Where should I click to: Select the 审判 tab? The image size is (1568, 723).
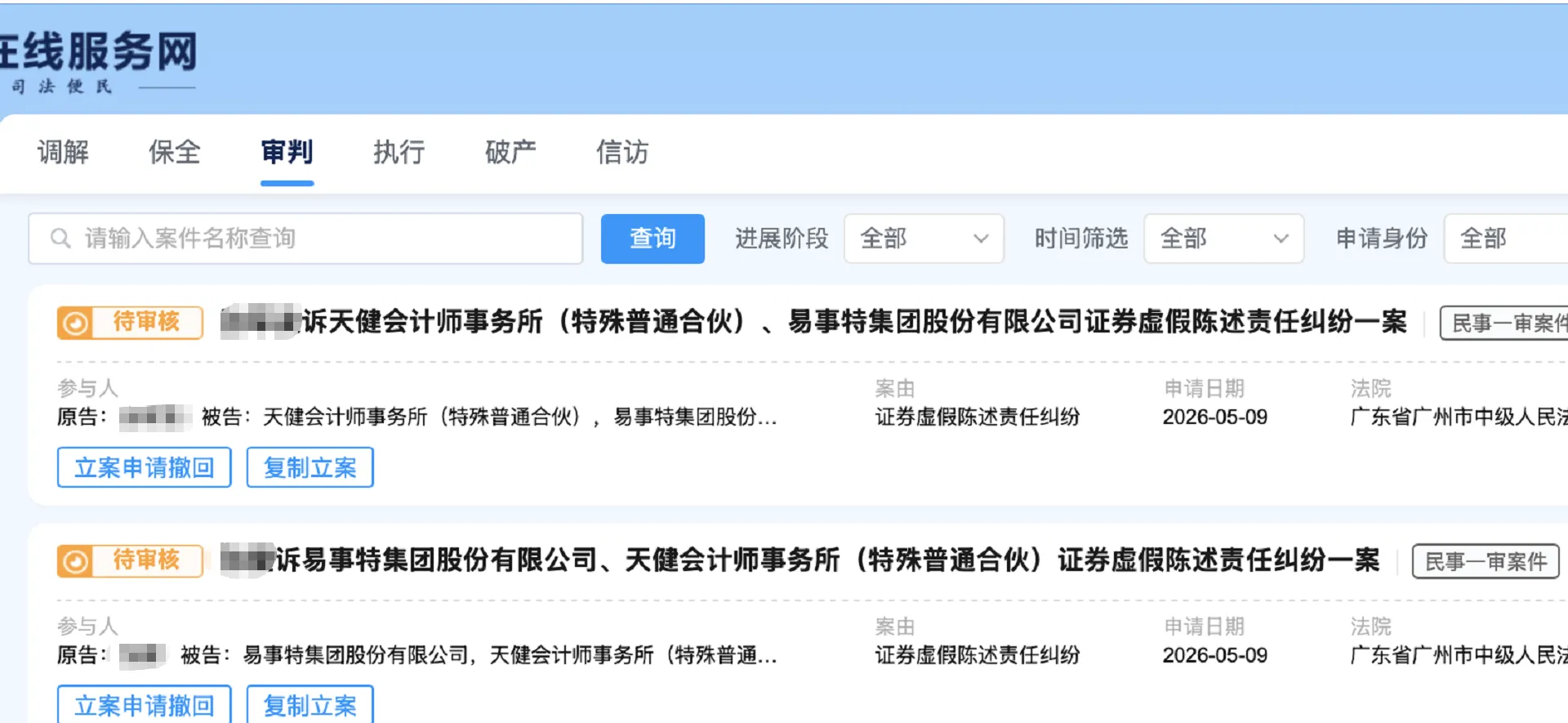(x=287, y=152)
